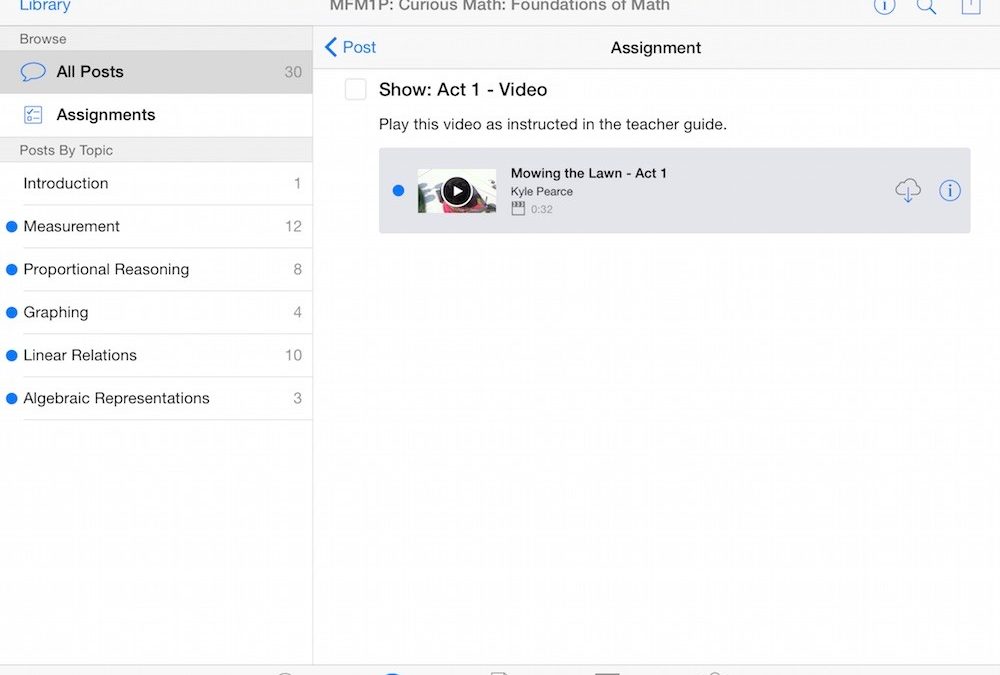Image resolution: width=1000 pixels, height=675 pixels.
Task: Select All Posts in Browse list
Action: pos(90,72)
